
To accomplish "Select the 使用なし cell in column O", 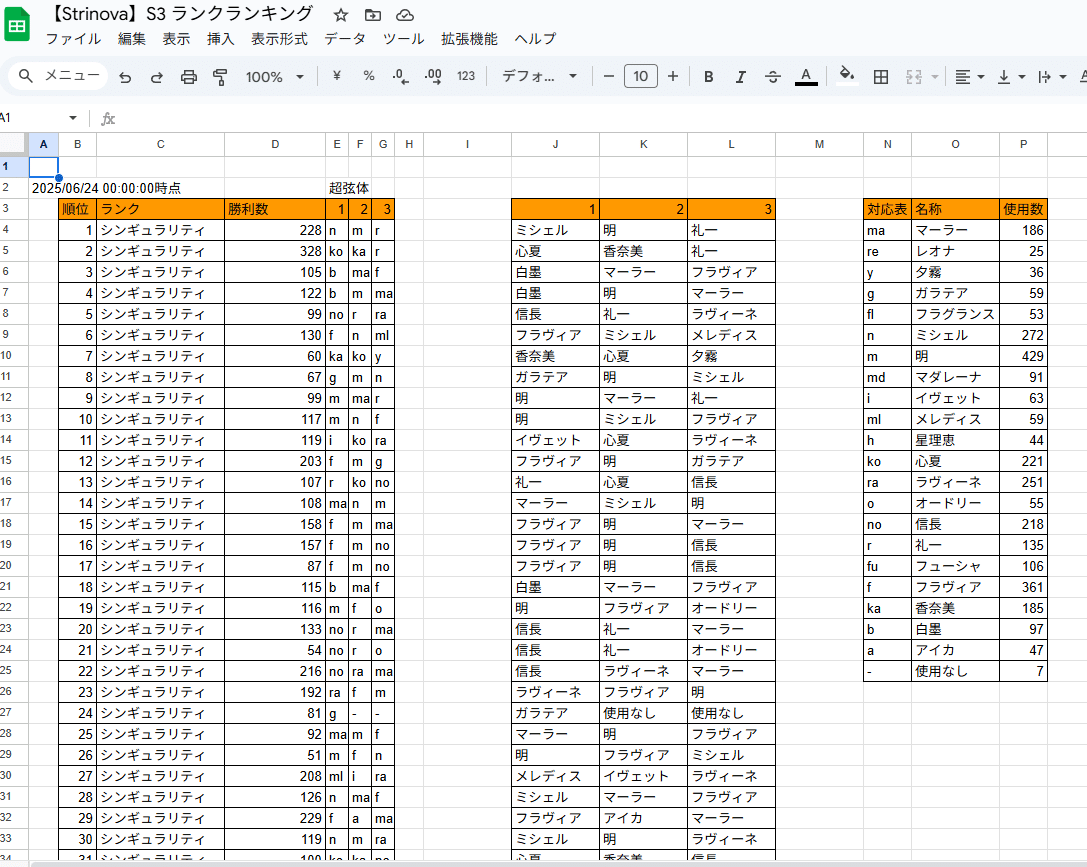I will [955, 671].
